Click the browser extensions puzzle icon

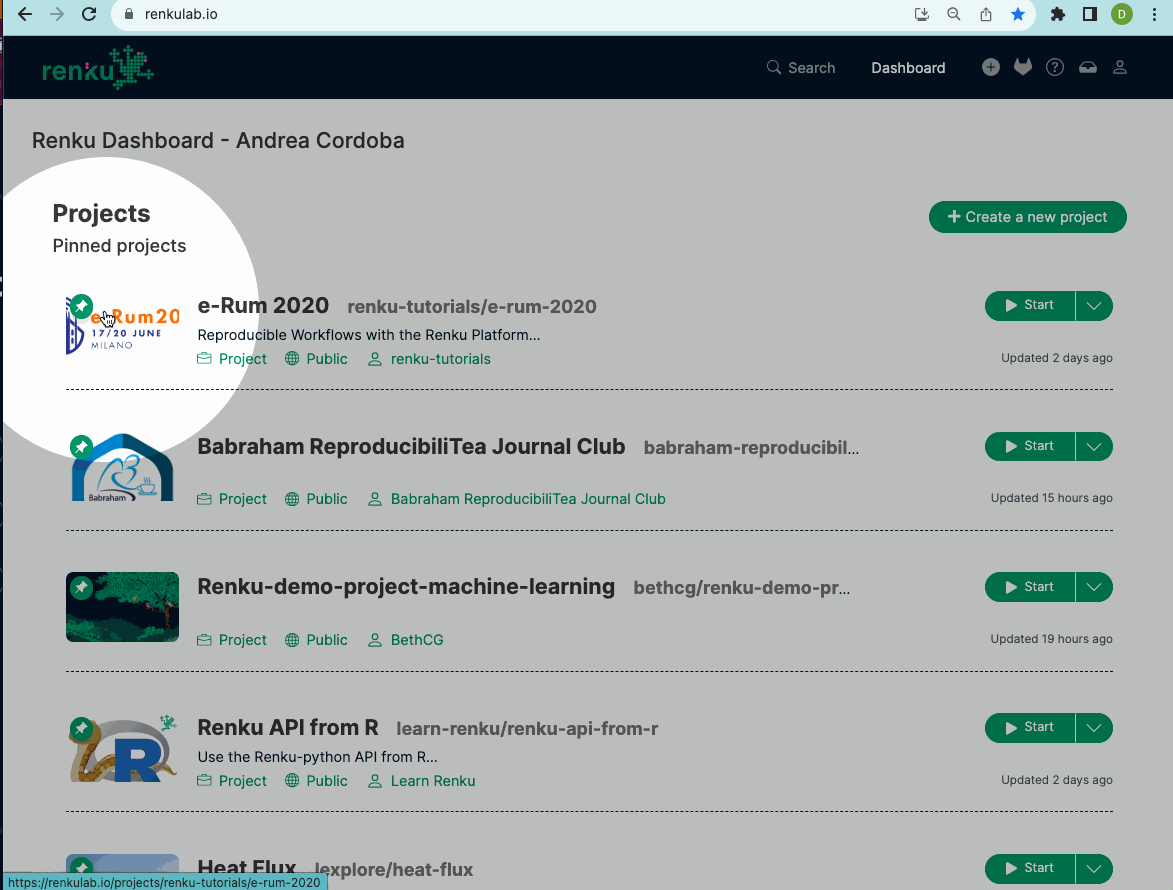tap(1057, 14)
